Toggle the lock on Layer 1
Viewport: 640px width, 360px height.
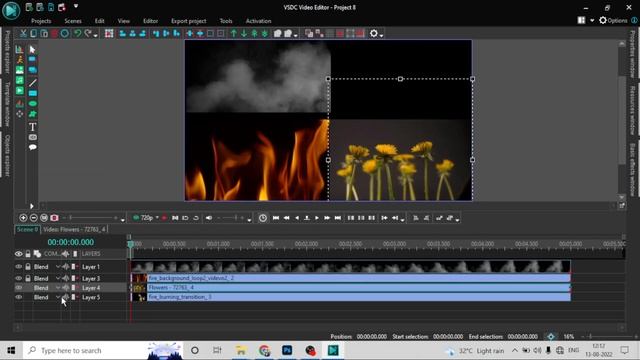point(28,267)
